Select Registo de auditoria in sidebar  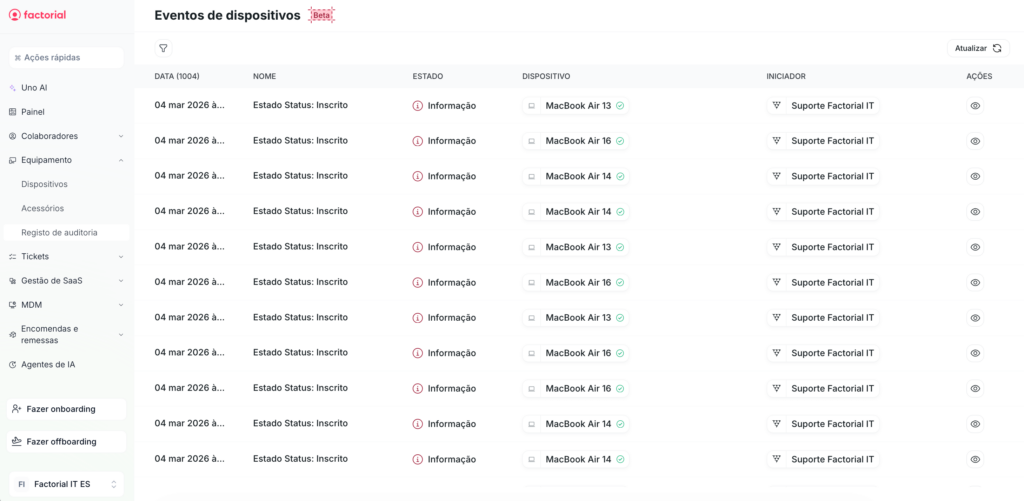(x=59, y=232)
